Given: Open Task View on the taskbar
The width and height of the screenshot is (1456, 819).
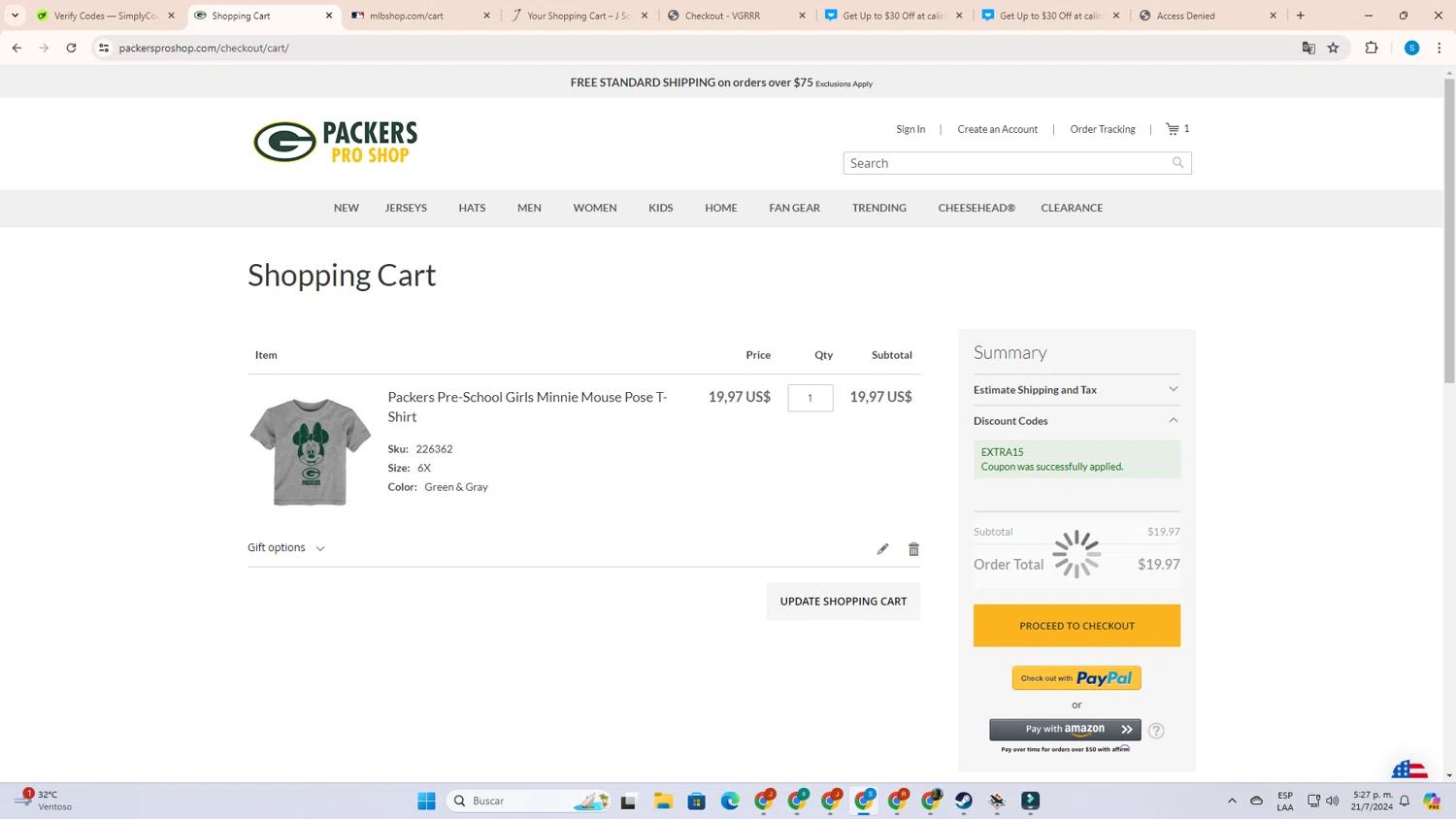Looking at the screenshot, I should (628, 801).
